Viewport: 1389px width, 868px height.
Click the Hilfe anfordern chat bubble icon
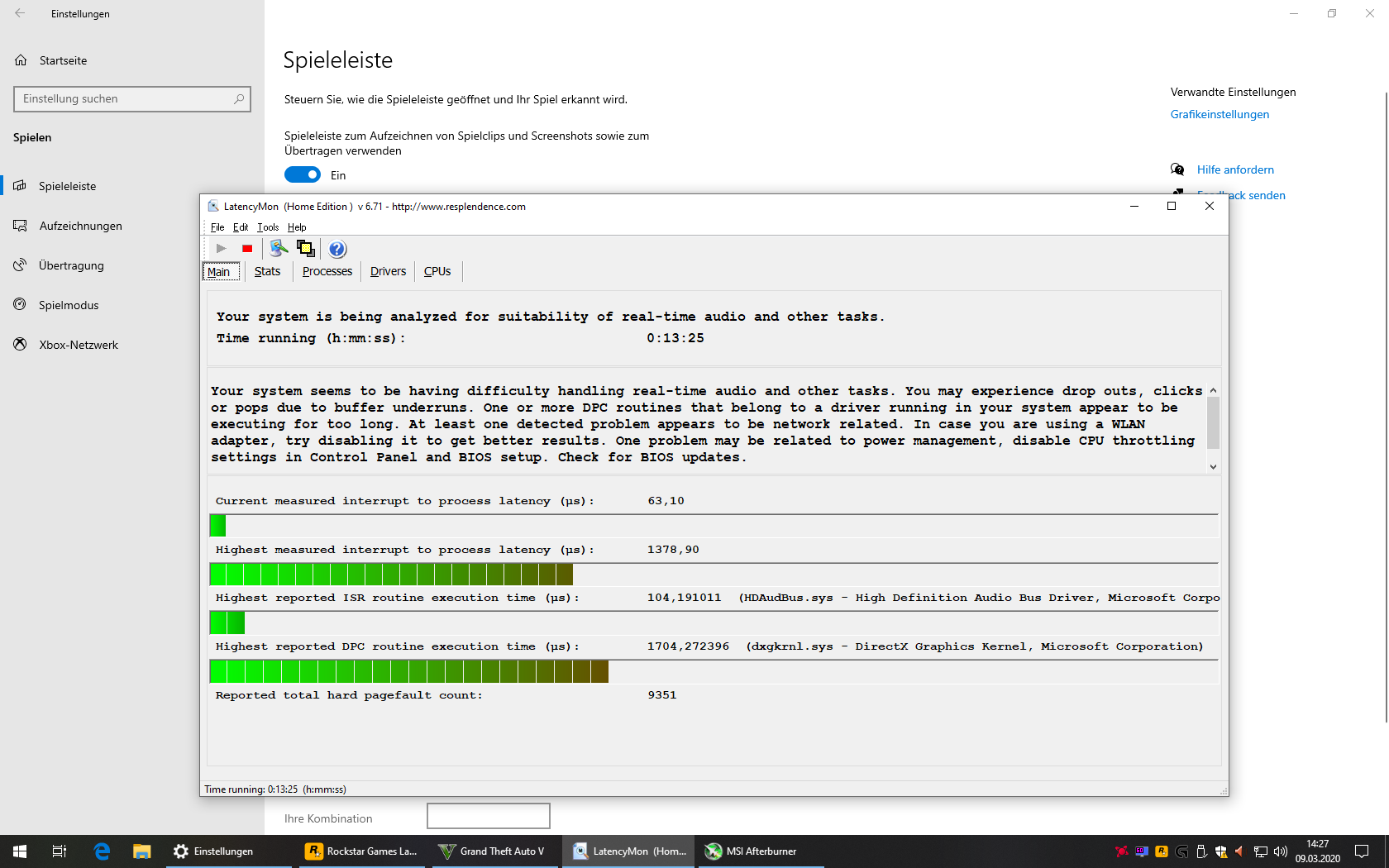1177,169
